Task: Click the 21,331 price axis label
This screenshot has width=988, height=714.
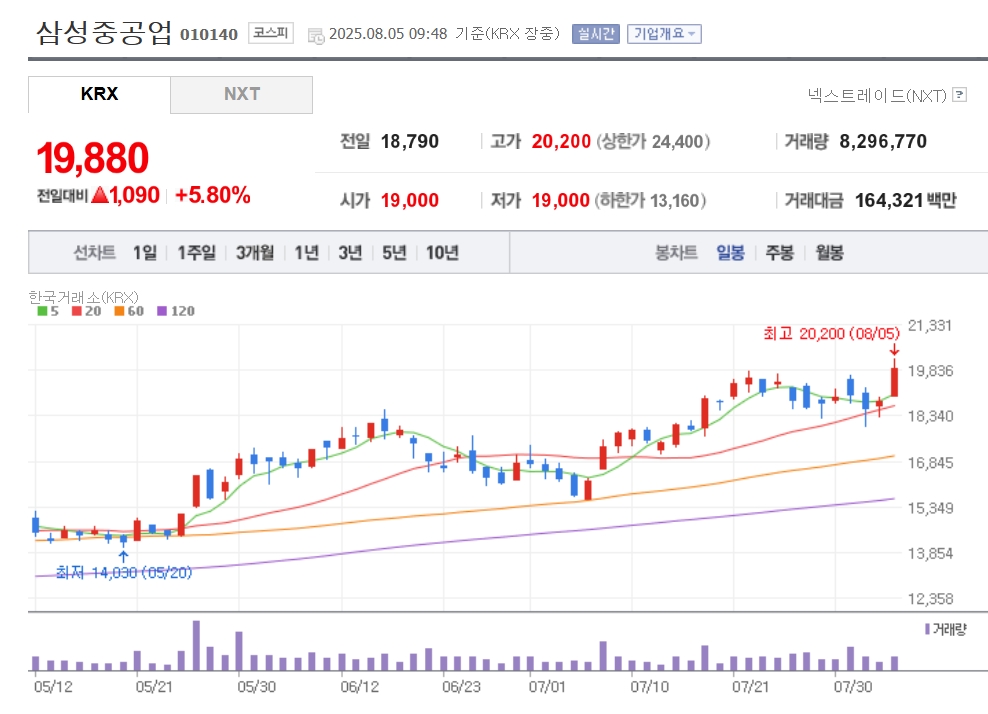Action: (x=930, y=326)
